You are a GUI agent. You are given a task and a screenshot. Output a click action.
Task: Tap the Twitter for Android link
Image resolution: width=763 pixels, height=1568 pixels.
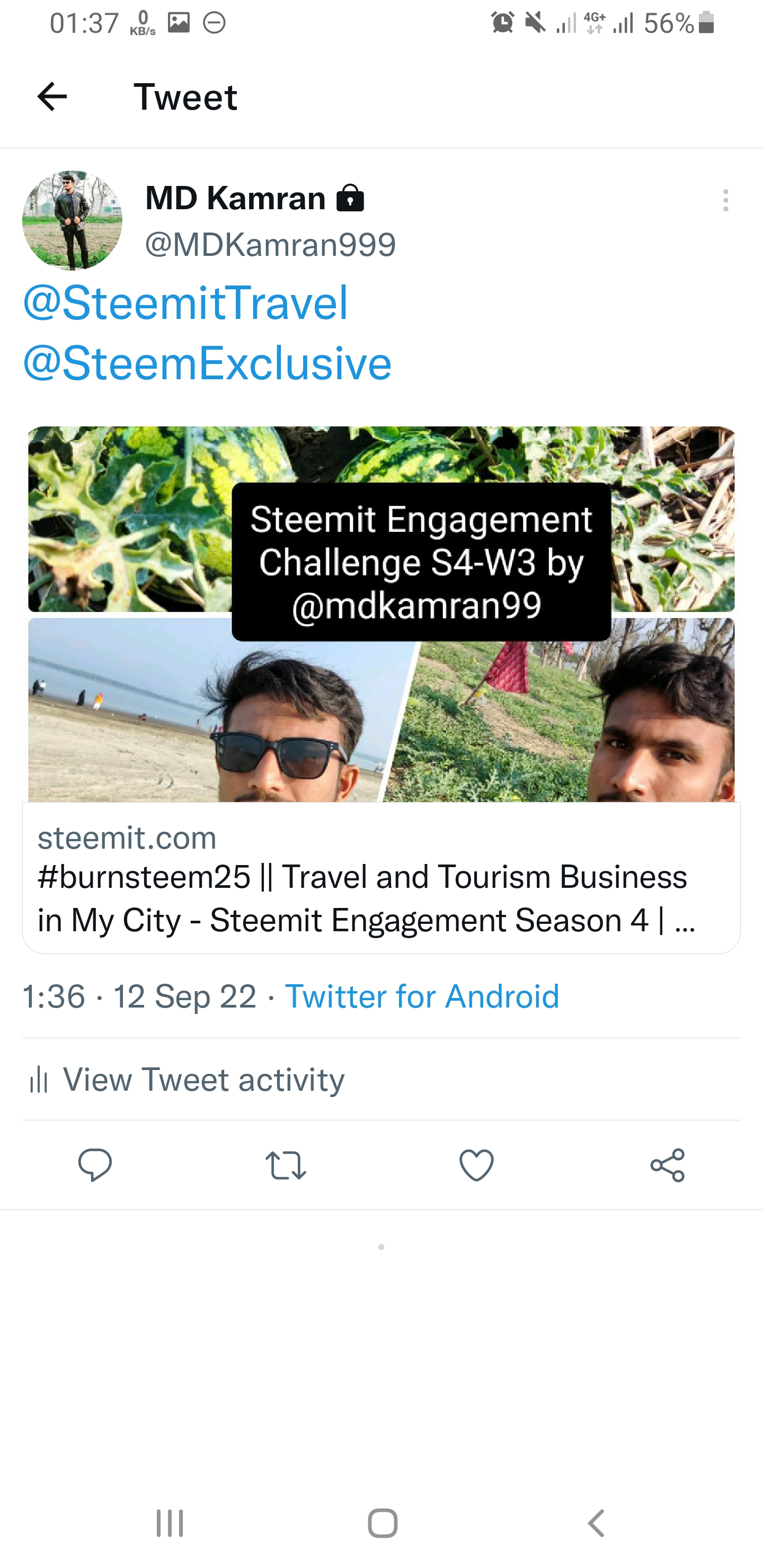point(422,996)
